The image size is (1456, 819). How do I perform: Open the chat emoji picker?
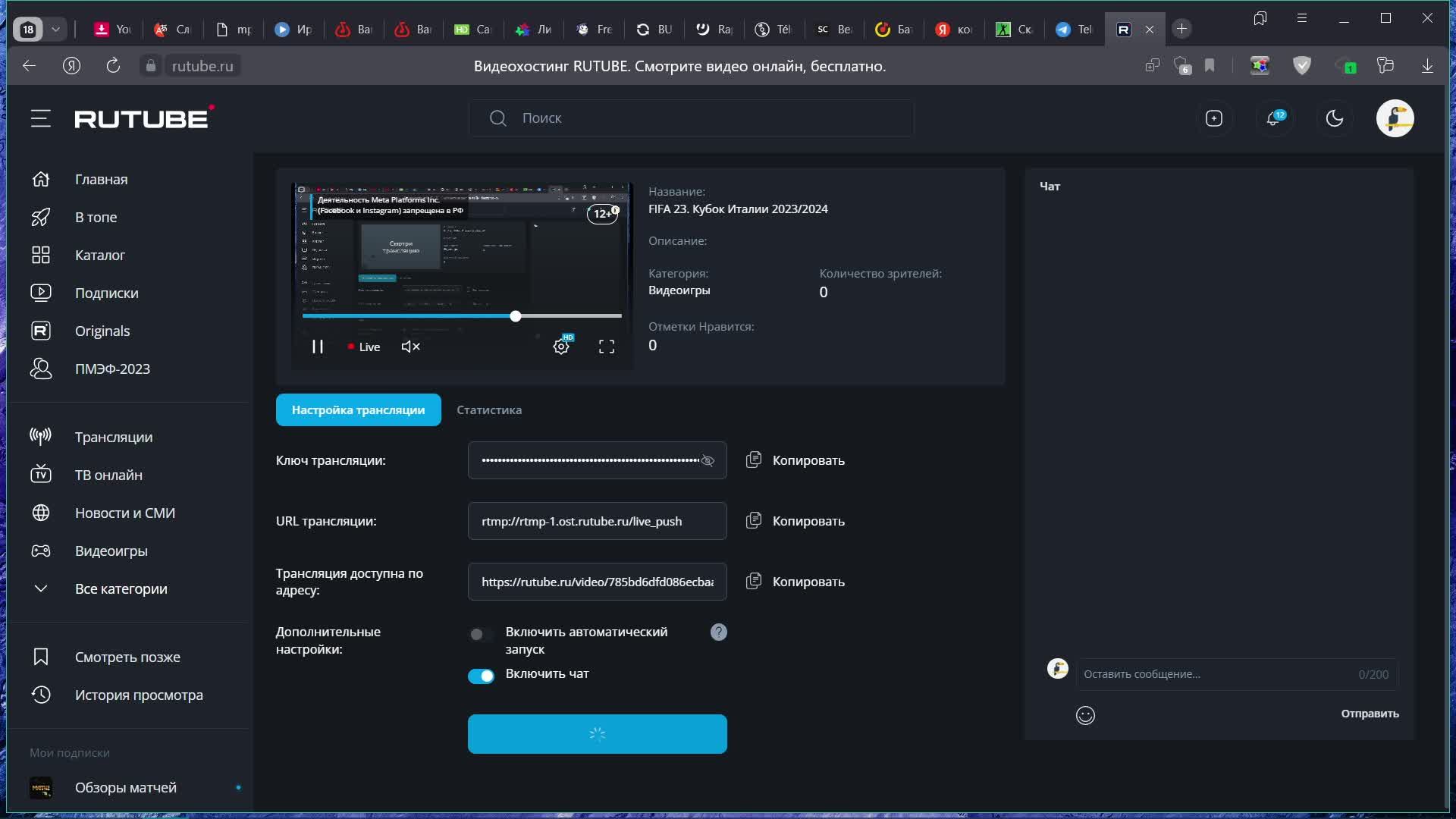point(1086,715)
